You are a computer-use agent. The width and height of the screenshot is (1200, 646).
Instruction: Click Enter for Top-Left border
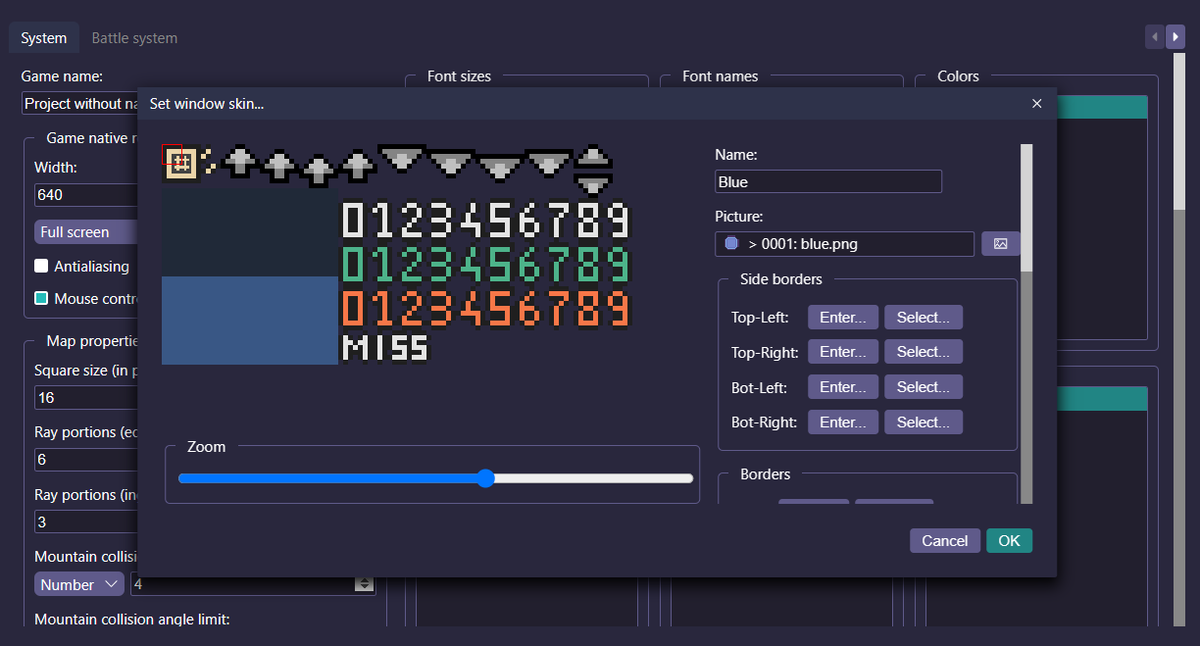843,317
